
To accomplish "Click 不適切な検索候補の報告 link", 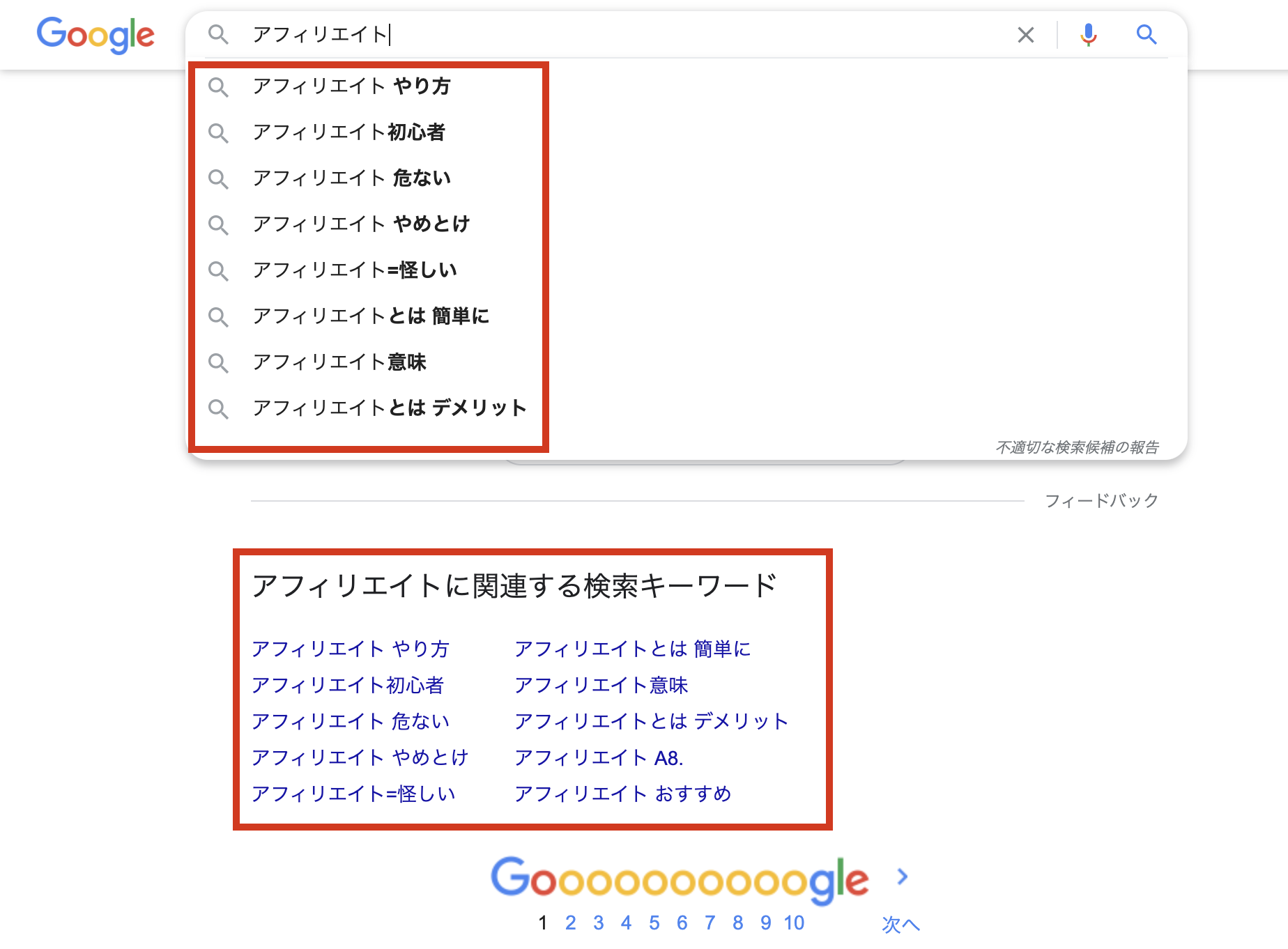I will click(x=1078, y=447).
